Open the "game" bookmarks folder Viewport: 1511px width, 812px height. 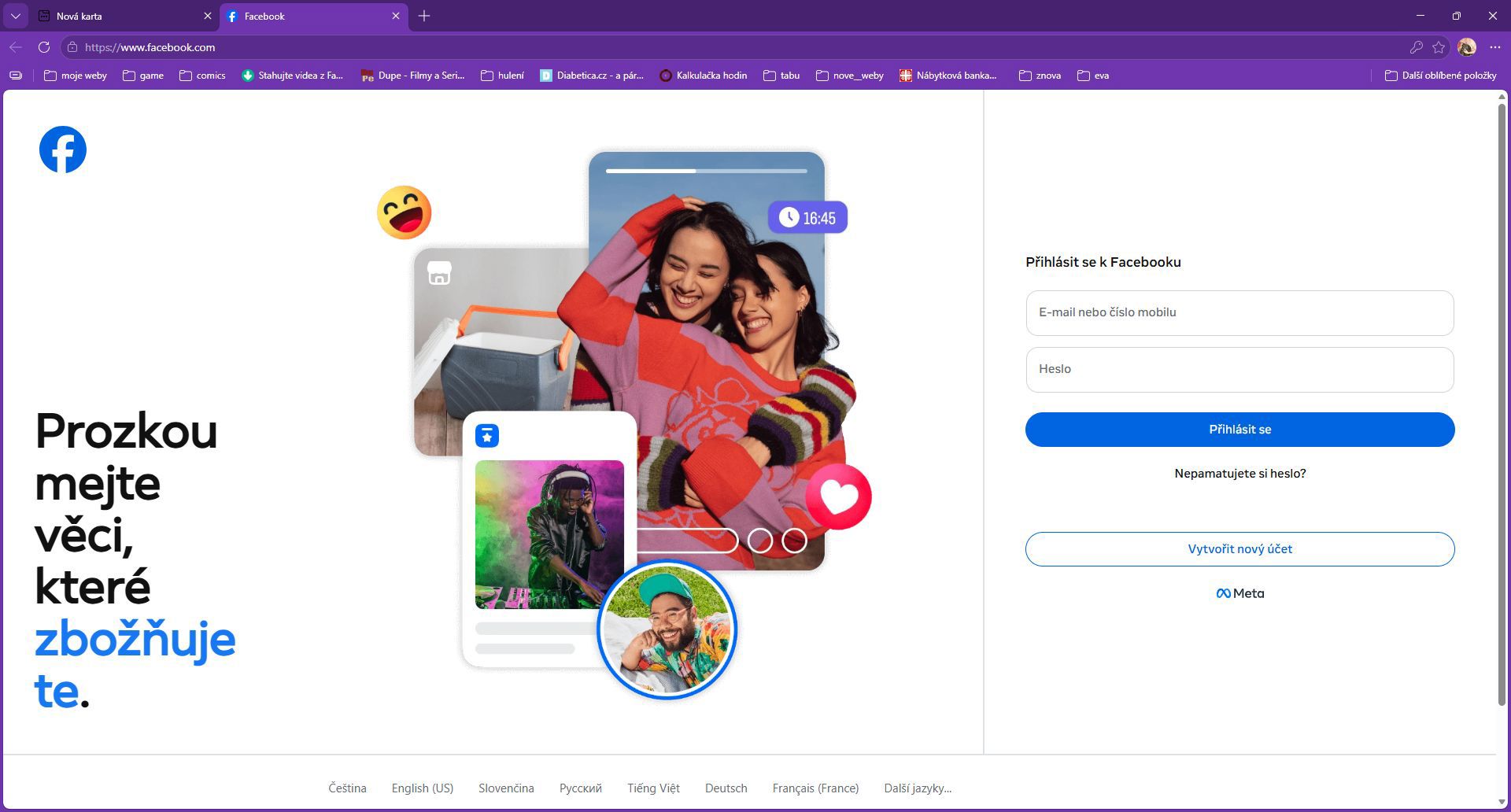point(143,76)
